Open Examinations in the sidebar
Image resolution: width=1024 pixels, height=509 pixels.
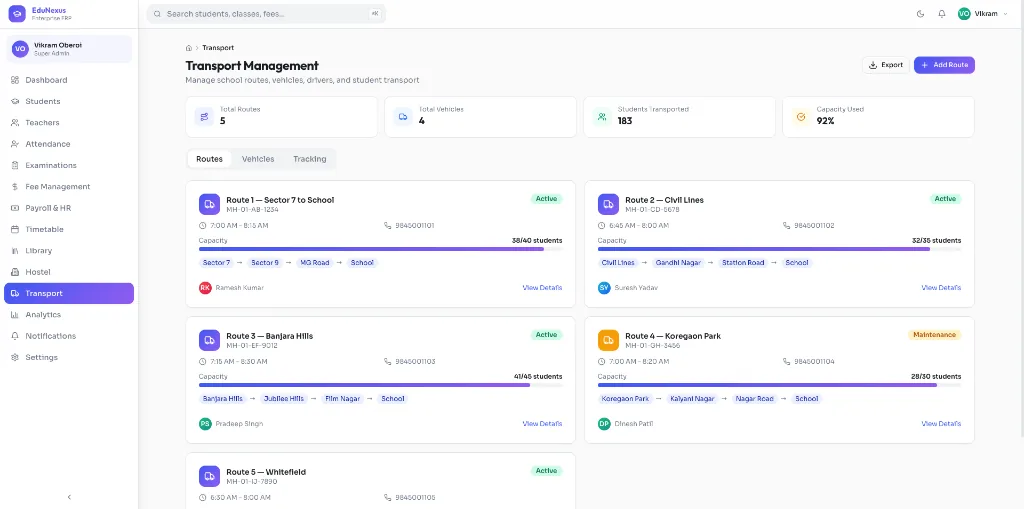point(69,165)
